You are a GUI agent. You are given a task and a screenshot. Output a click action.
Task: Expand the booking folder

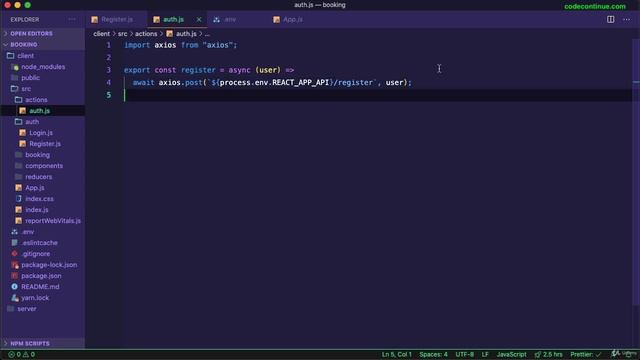[x=42, y=155]
